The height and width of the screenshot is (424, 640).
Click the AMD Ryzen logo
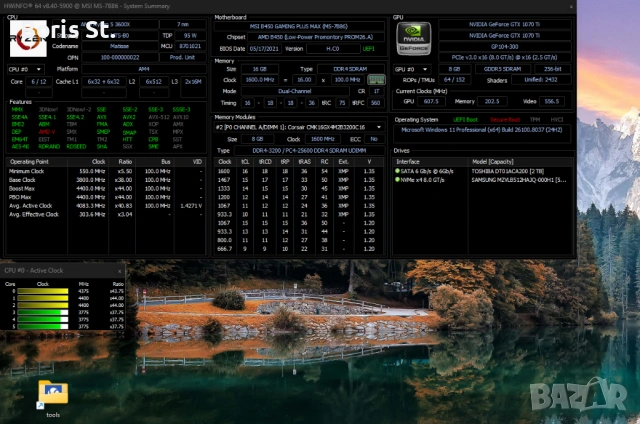[28, 38]
